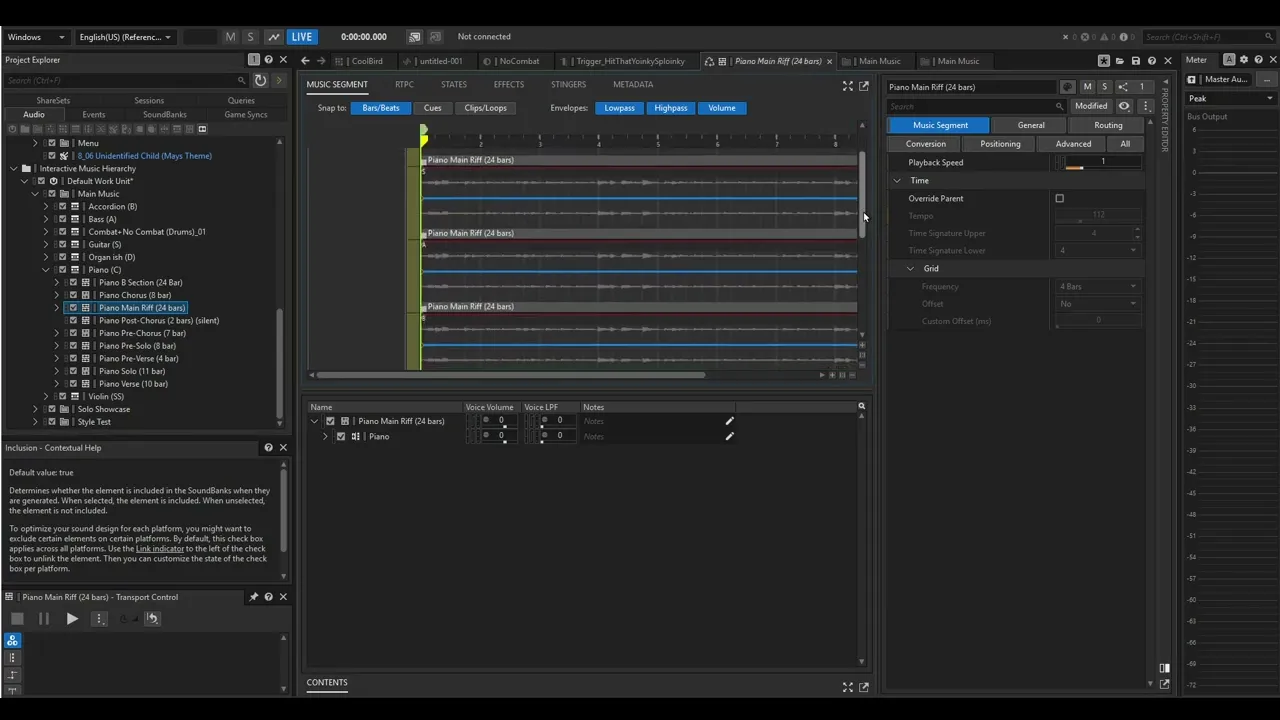1280x720 pixels.
Task: Open help for Contextual Help panel
Action: (x=268, y=448)
